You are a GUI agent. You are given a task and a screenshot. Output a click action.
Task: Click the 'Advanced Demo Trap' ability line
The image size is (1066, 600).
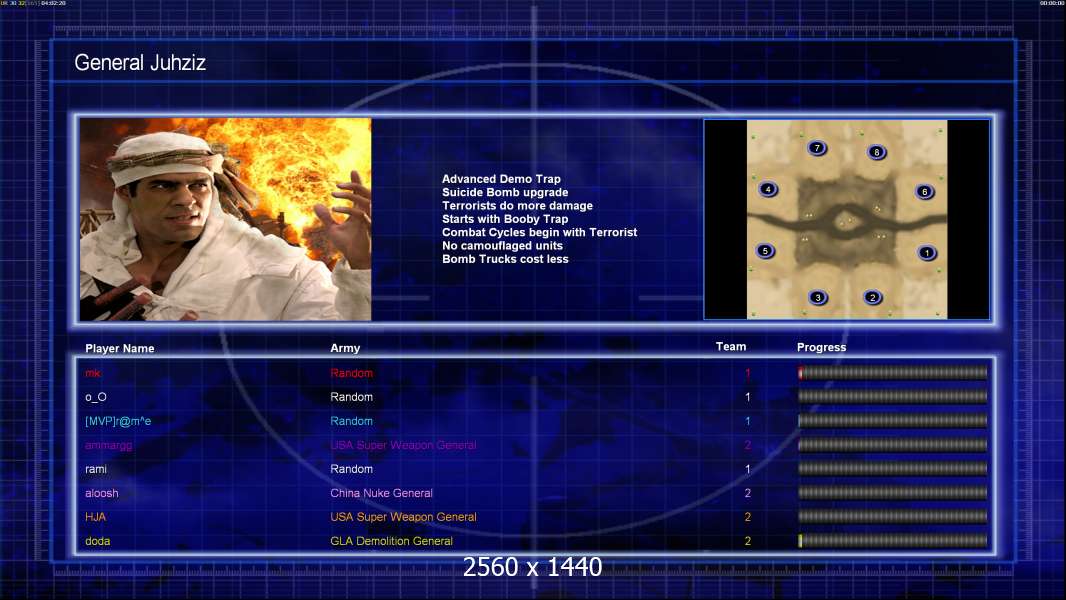(x=501, y=179)
